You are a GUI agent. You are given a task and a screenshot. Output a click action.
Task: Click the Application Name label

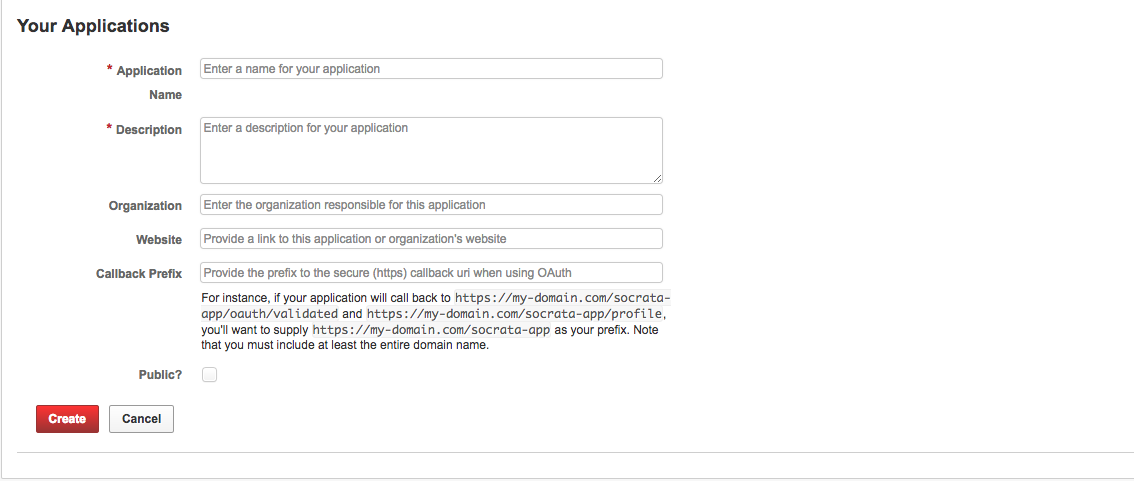click(x=150, y=82)
